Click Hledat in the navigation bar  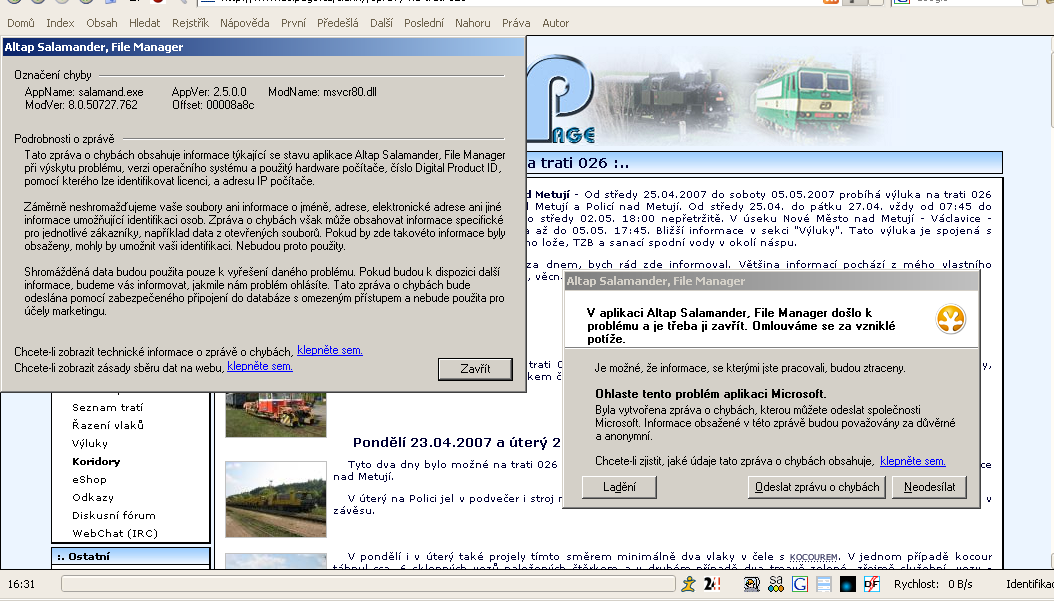coord(145,23)
